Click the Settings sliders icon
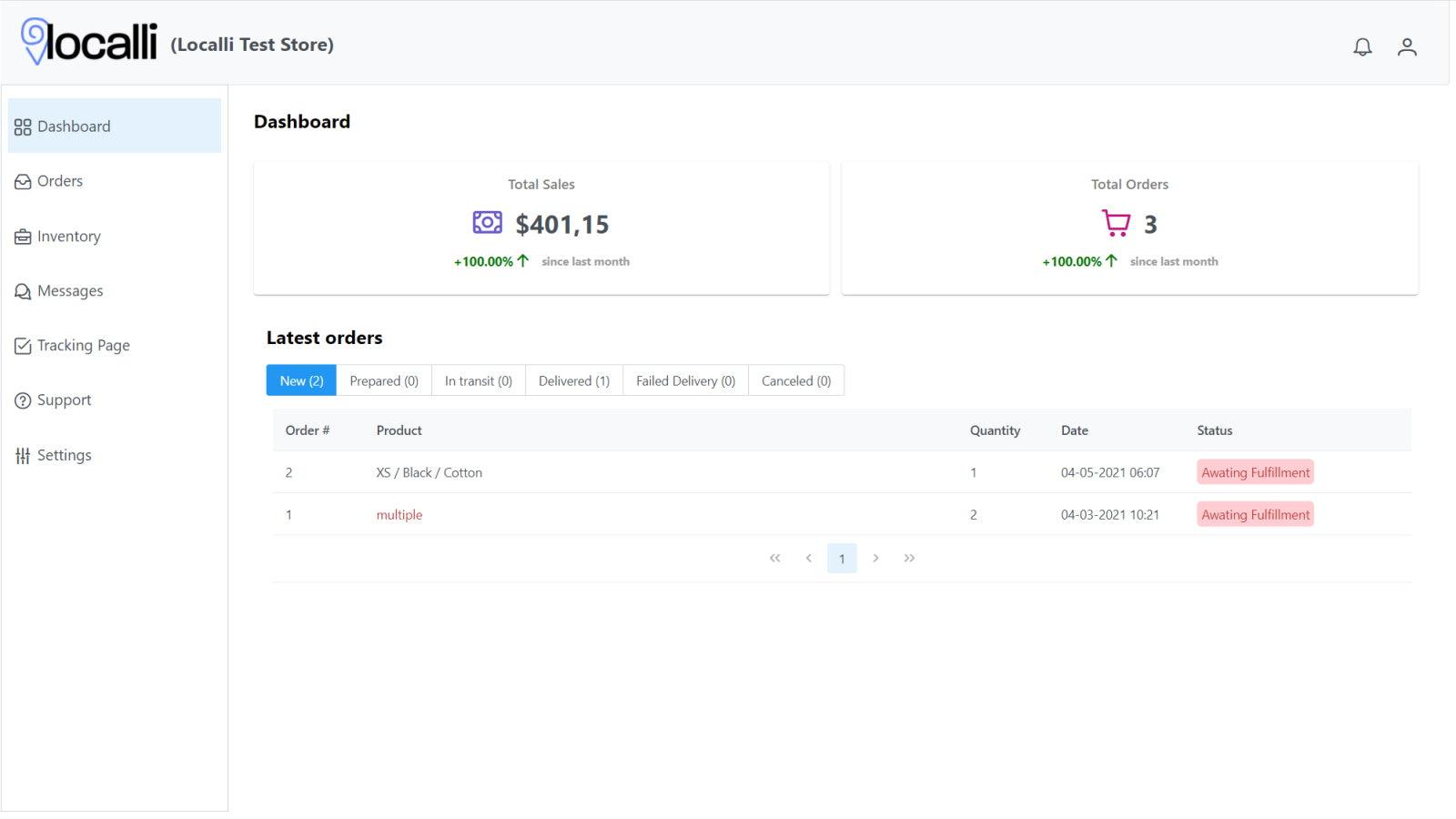 point(23,455)
